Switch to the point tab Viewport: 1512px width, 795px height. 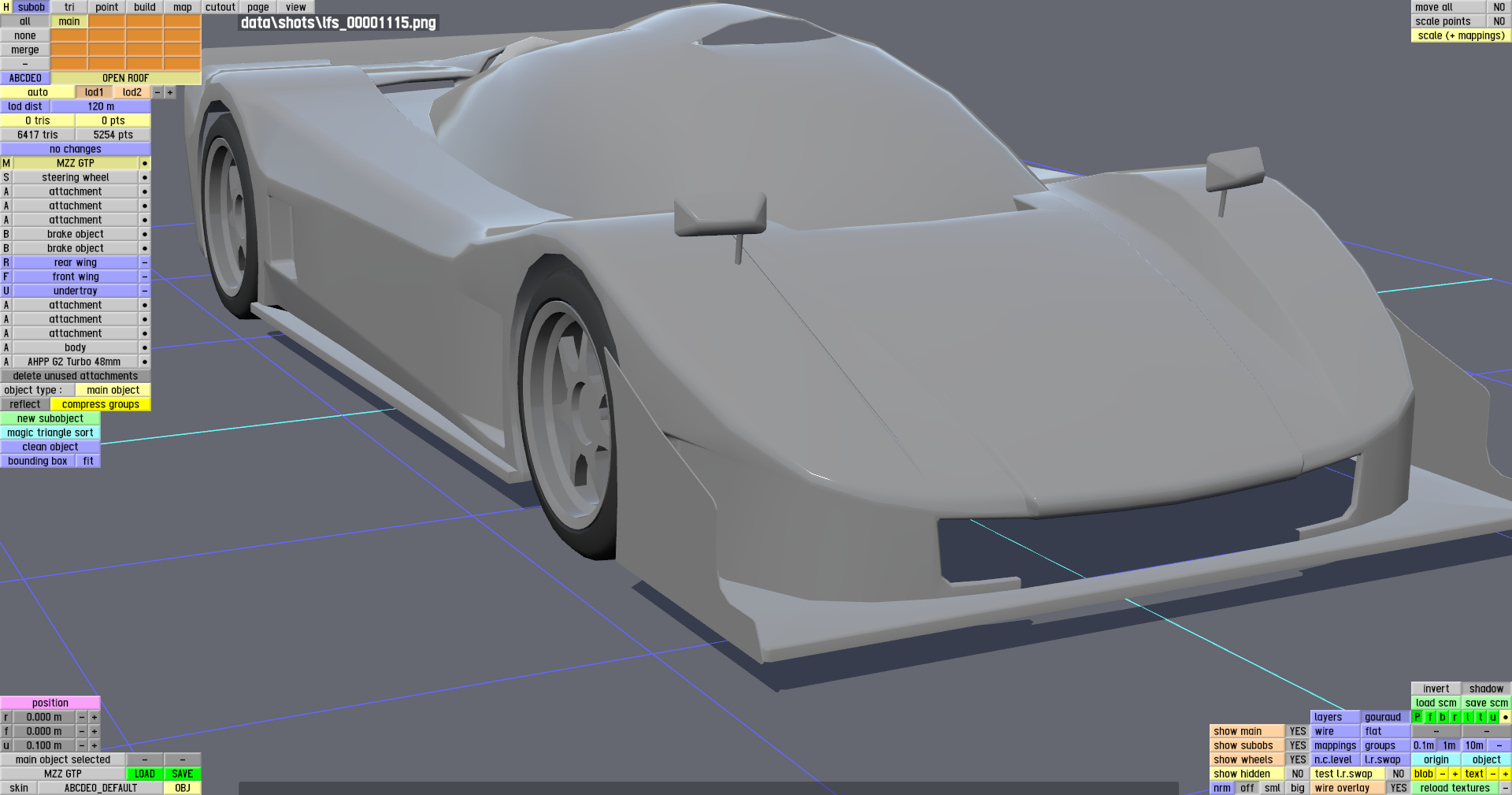click(x=107, y=7)
